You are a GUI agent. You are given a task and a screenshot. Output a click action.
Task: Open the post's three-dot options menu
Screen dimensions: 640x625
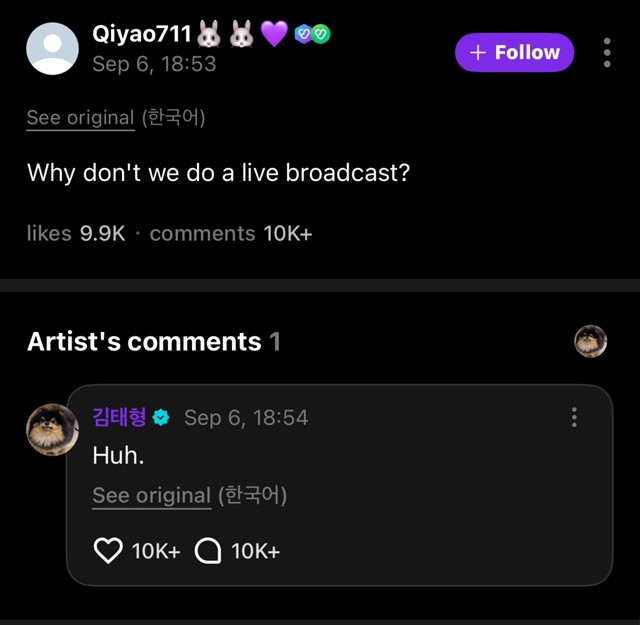pyautogui.click(x=607, y=52)
